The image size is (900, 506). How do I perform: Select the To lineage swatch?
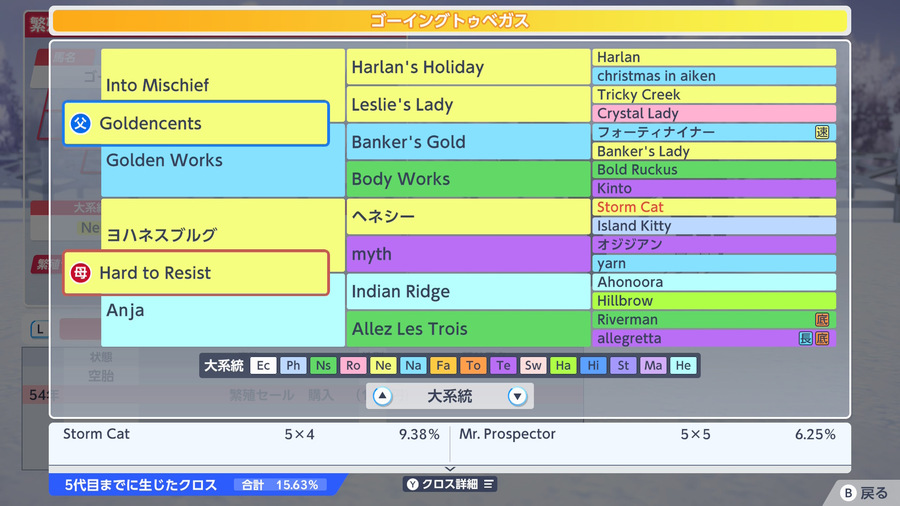click(473, 365)
